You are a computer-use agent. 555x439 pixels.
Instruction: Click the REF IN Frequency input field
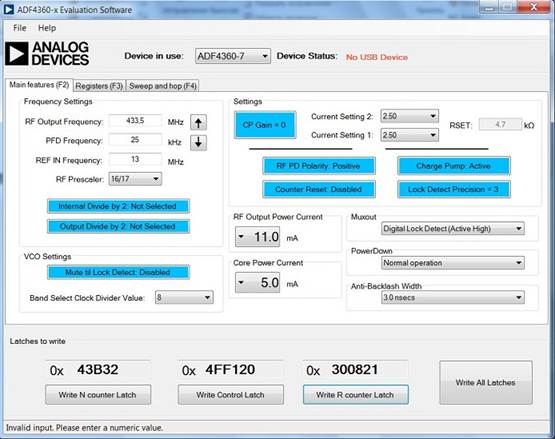point(135,159)
